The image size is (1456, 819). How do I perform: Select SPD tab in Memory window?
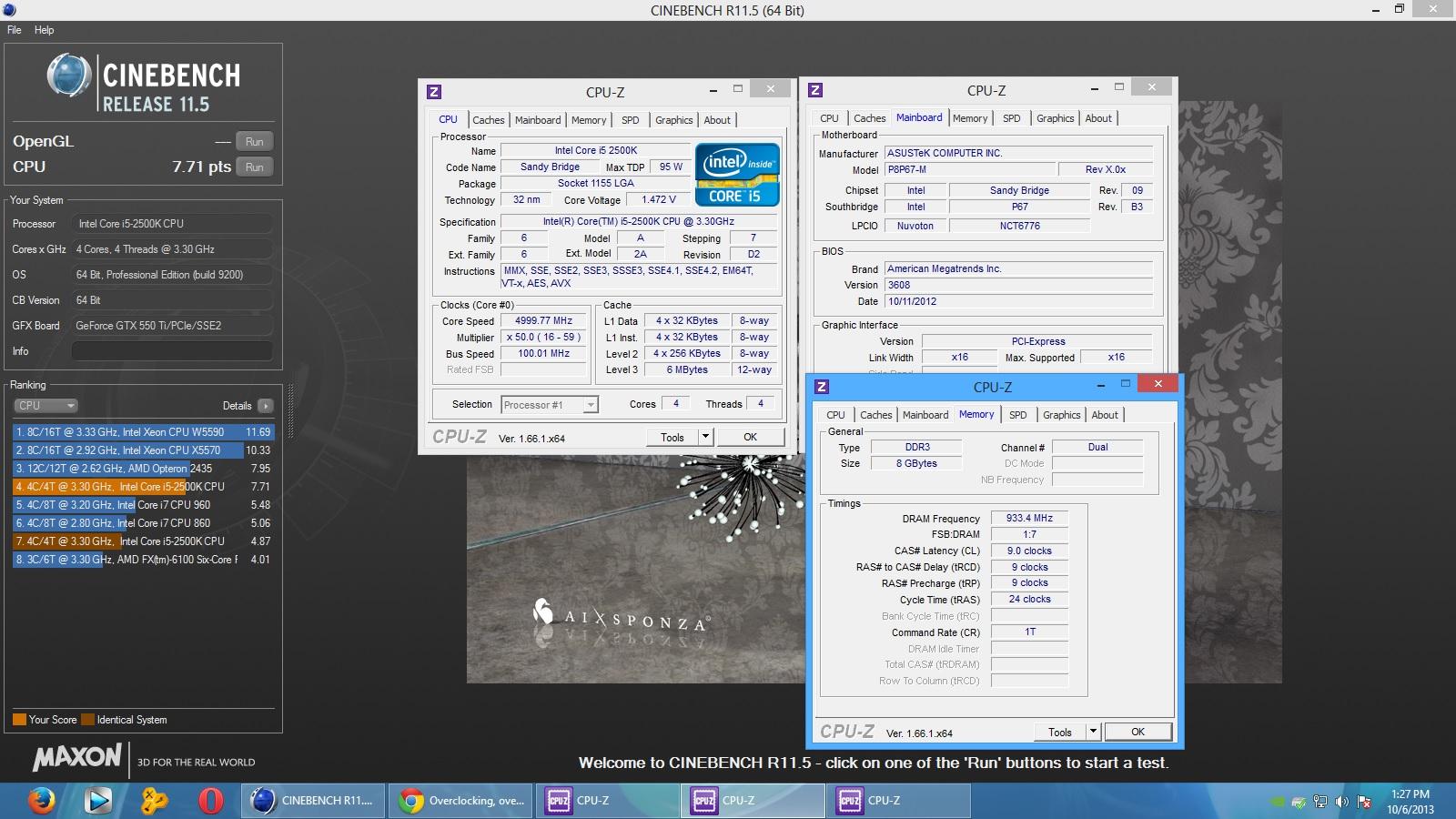1018,415
